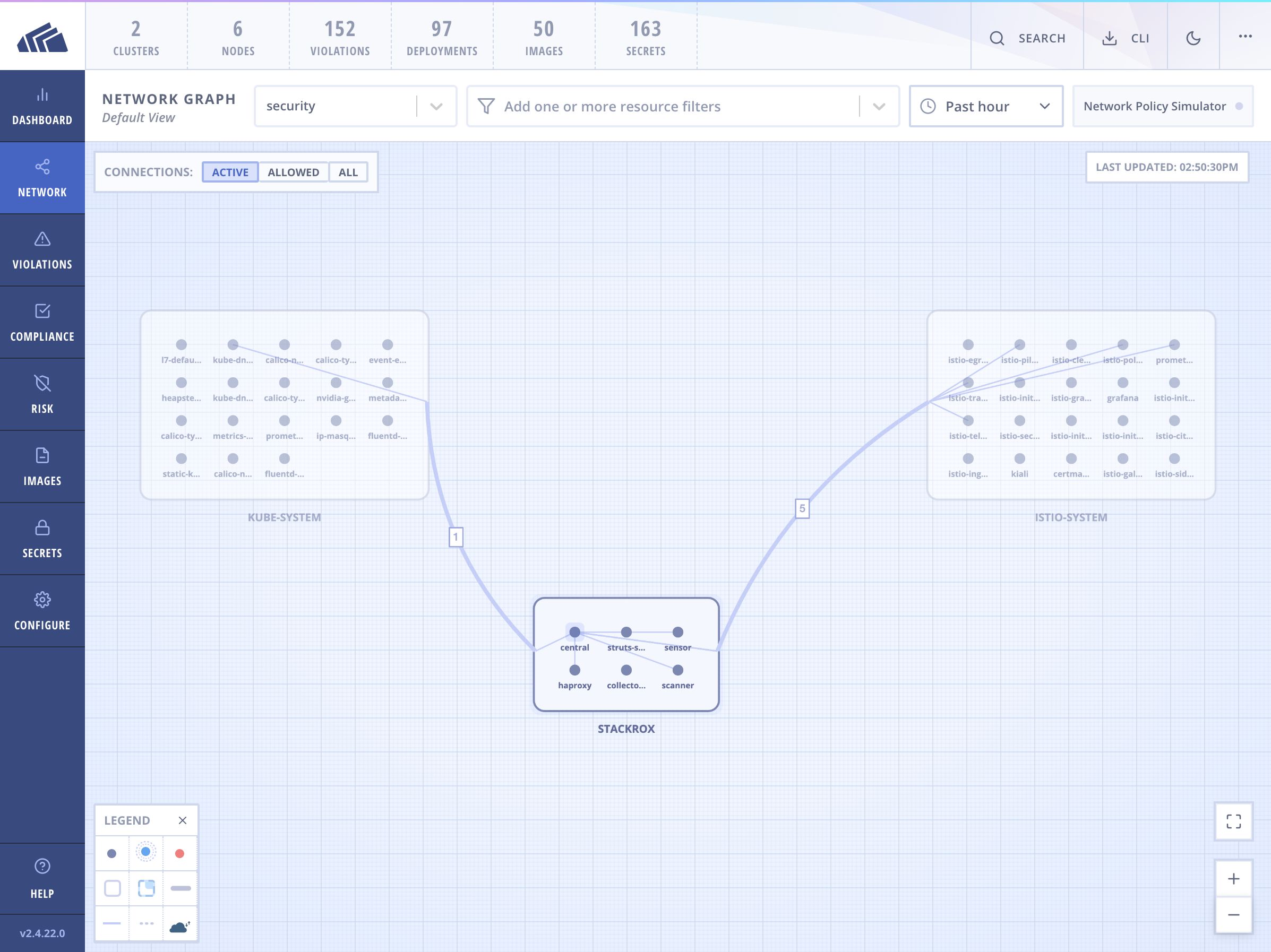Screen dimensions: 1271x952
Task: Zoom in with the plus button
Action: point(1234,879)
